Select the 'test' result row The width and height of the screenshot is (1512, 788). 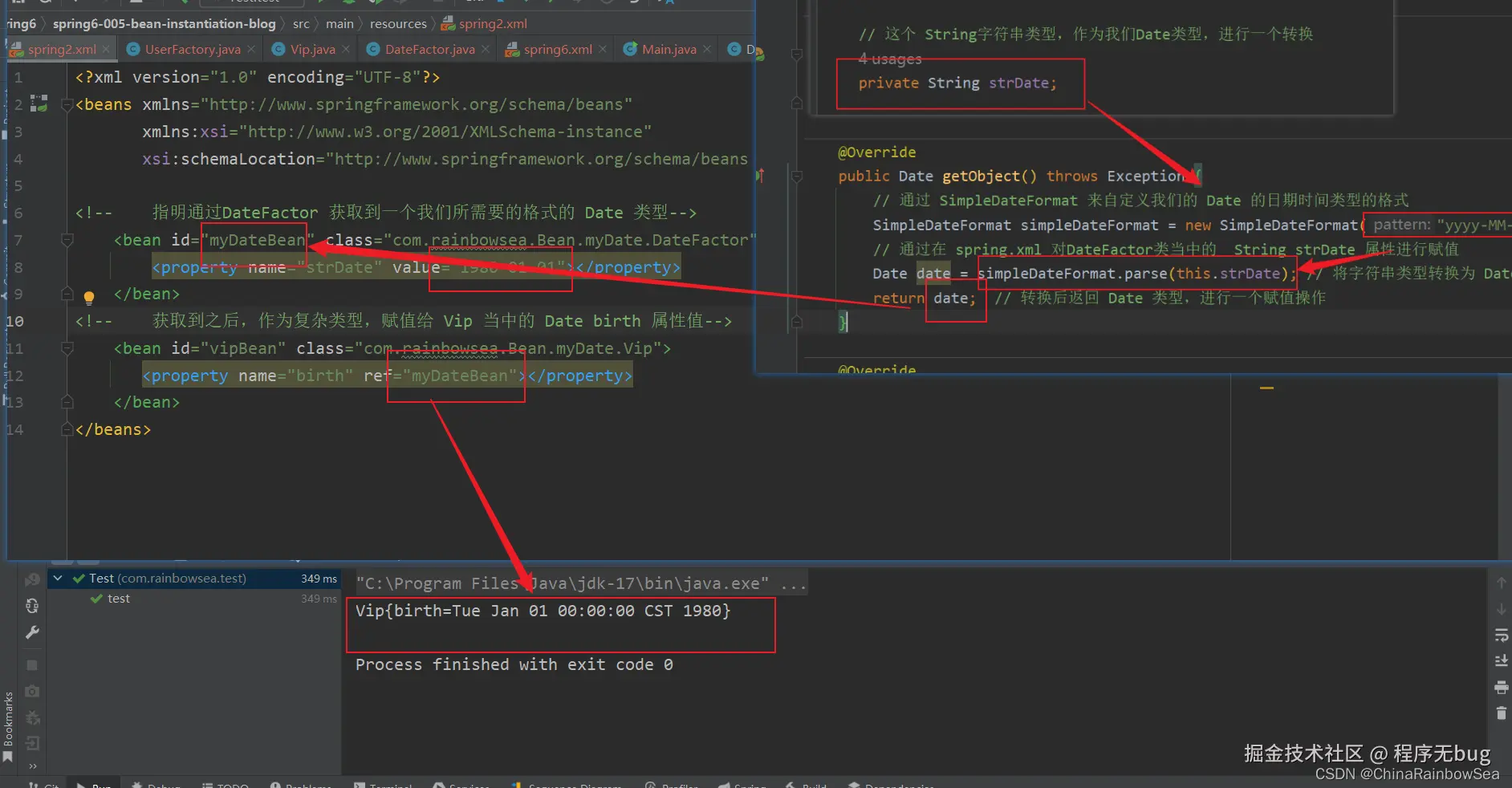[194, 599]
